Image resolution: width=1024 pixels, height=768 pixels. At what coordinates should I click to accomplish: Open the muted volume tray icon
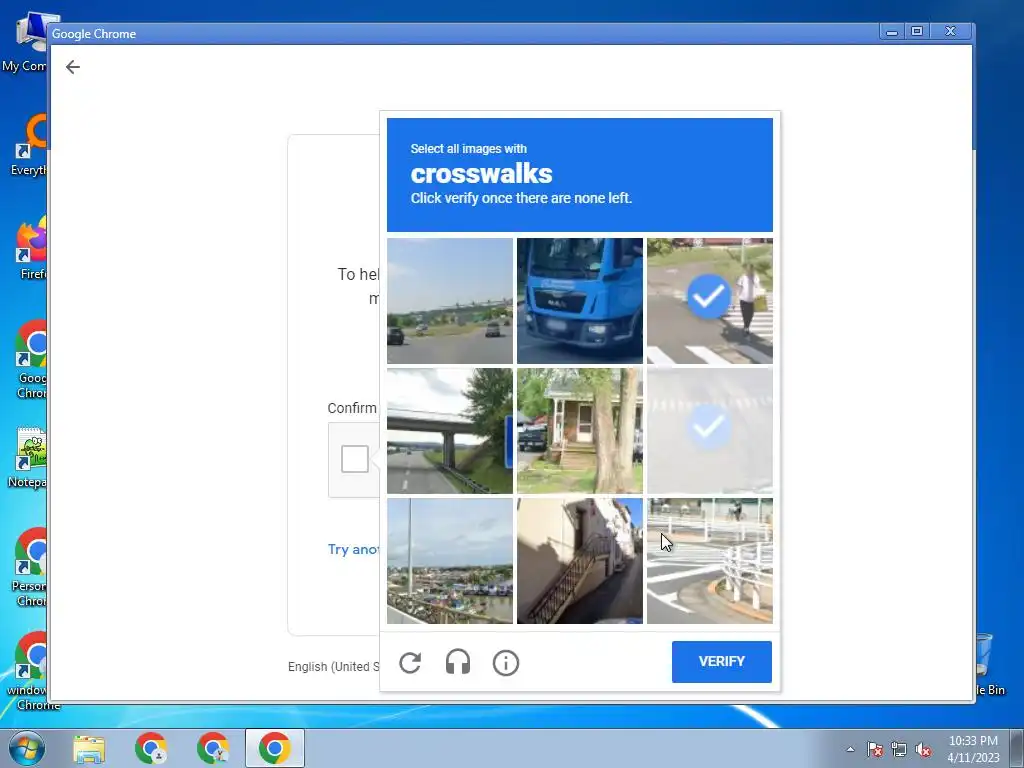coord(923,749)
